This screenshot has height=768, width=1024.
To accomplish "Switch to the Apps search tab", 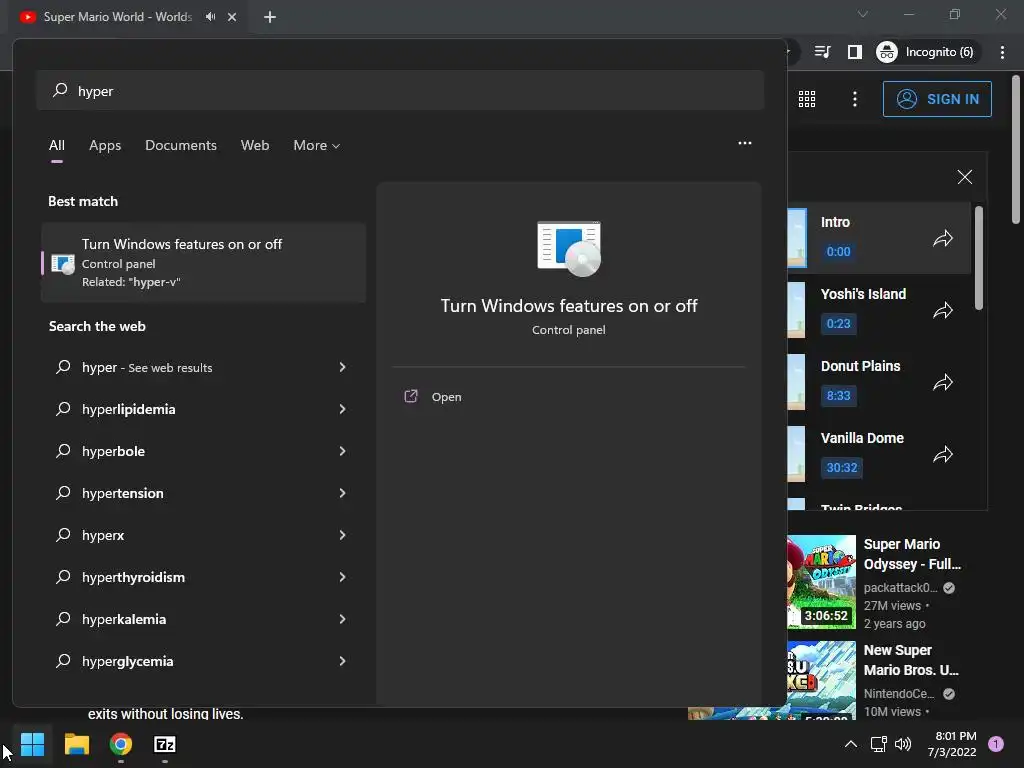I will pyautogui.click(x=105, y=145).
